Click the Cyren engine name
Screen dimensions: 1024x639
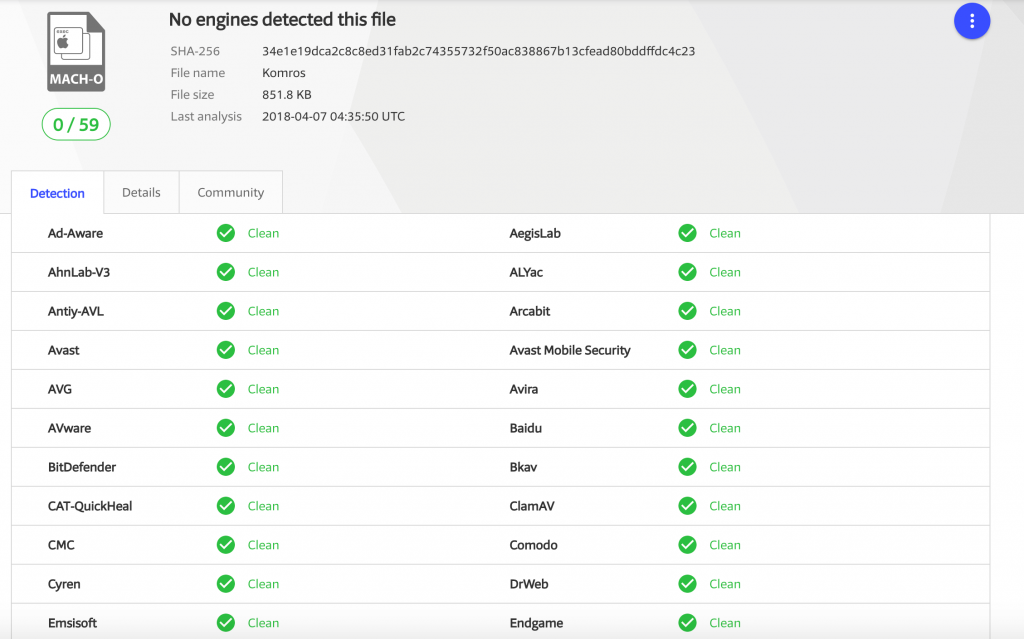[x=64, y=584]
